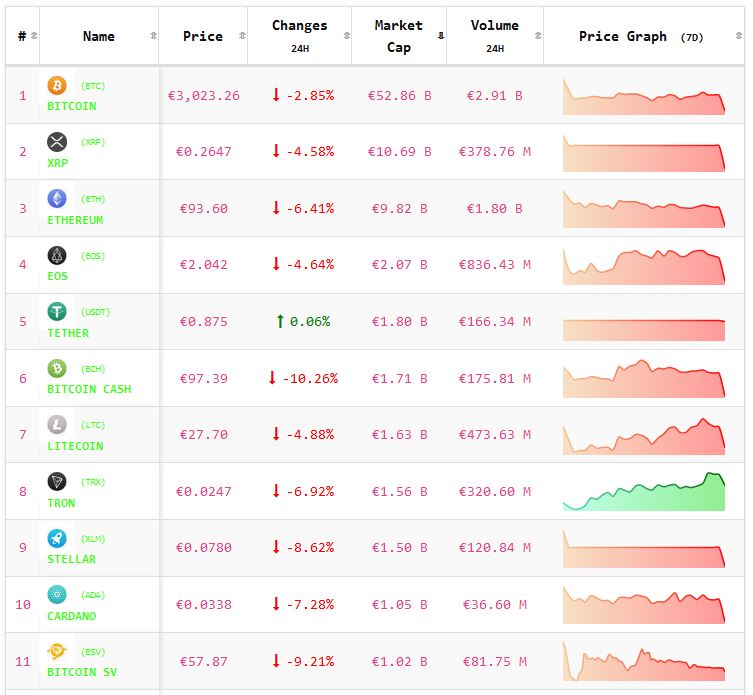Click the Ethereum diamond logo icon
Screen dimensions: 753x695
[57, 199]
